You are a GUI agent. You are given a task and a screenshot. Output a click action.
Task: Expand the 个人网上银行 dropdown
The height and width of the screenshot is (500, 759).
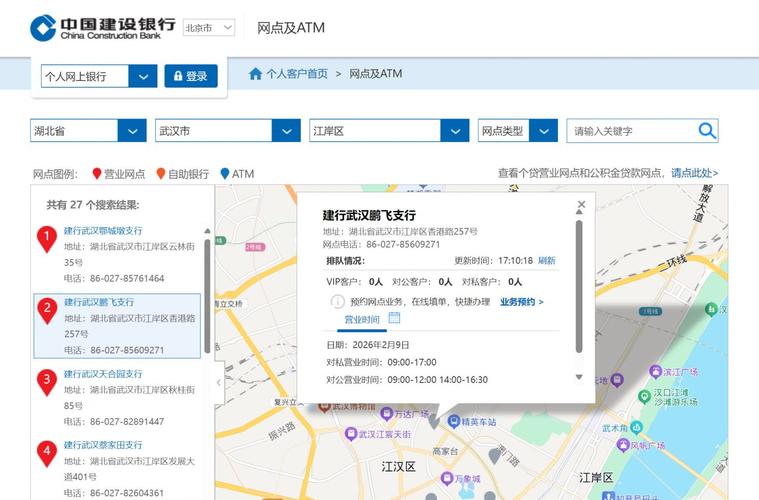pos(143,76)
